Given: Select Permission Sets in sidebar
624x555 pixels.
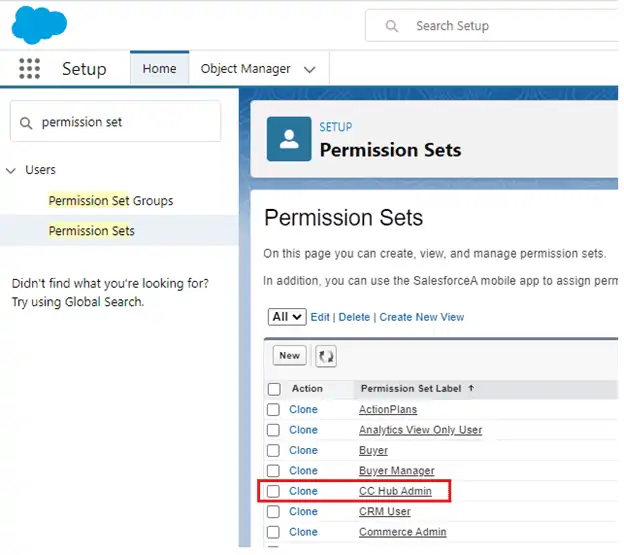Looking at the screenshot, I should point(92,231).
